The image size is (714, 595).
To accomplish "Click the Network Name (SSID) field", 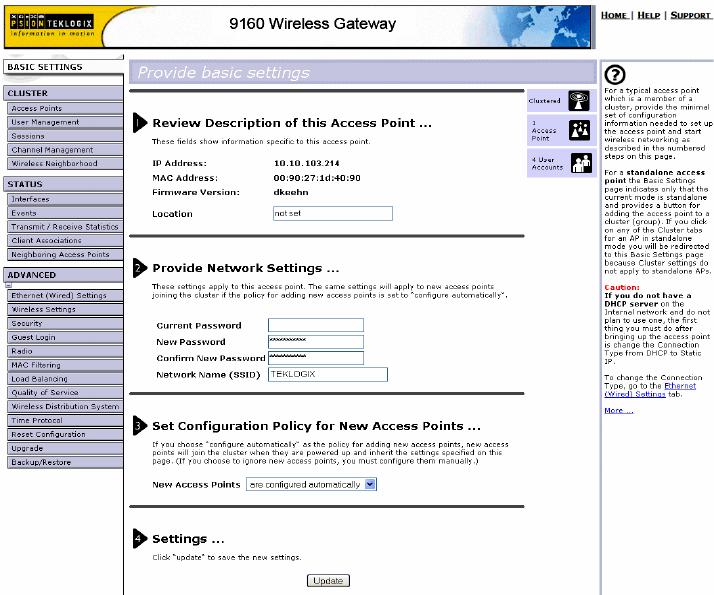I will [x=328, y=374].
